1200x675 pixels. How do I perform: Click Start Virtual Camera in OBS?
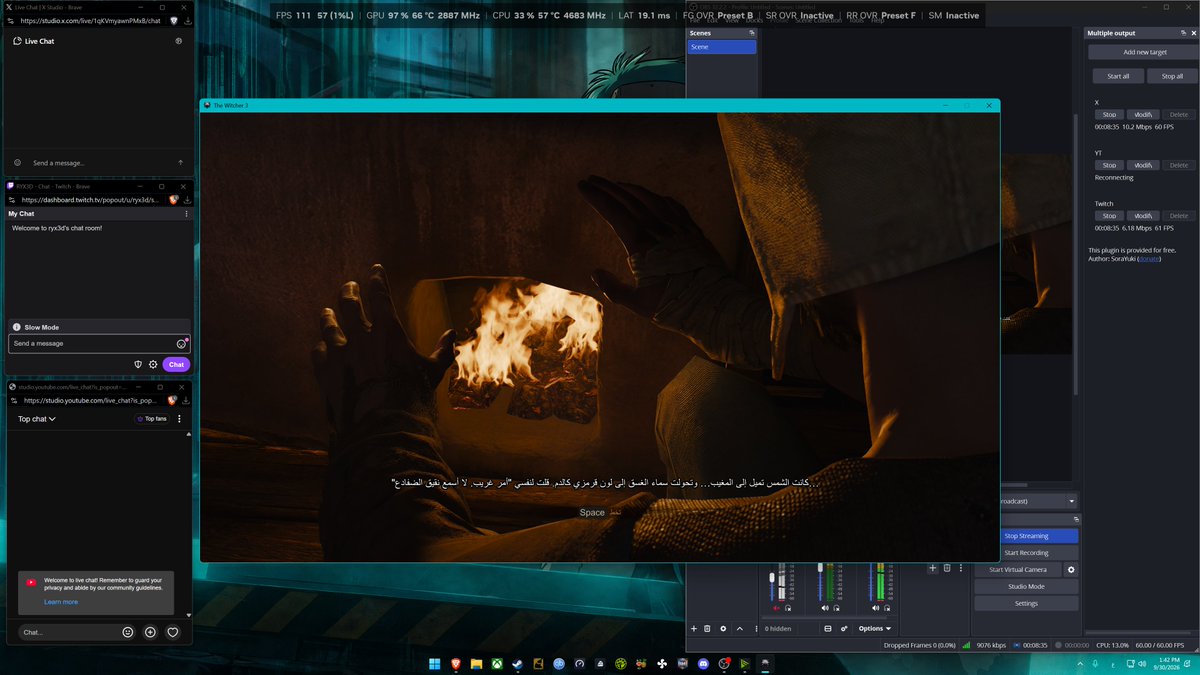pos(1018,570)
